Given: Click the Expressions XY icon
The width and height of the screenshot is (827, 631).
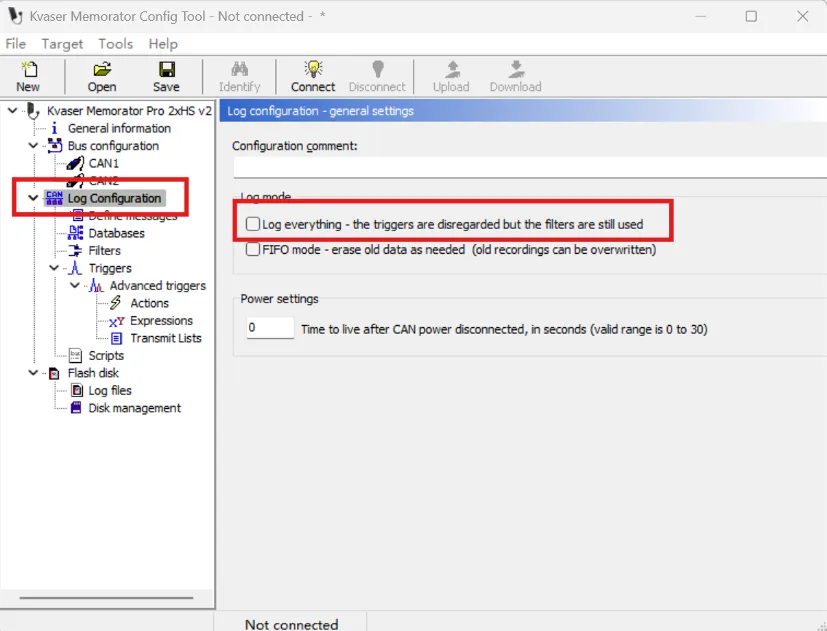Looking at the screenshot, I should click(x=117, y=321).
